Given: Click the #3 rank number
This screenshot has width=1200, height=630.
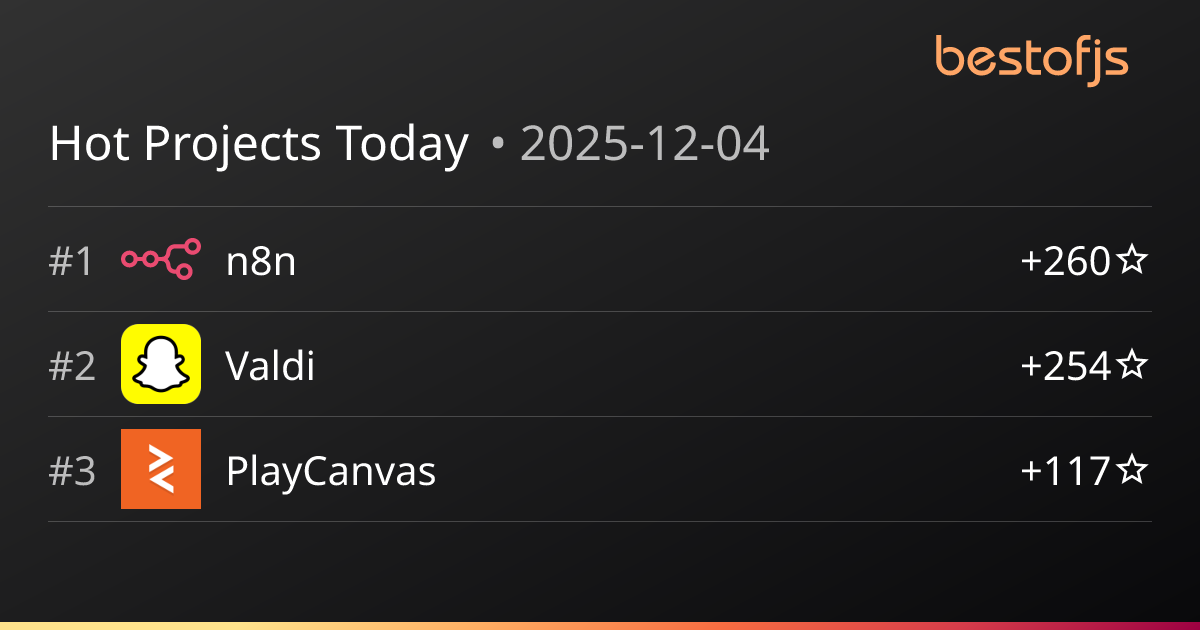Looking at the screenshot, I should pos(72,471).
